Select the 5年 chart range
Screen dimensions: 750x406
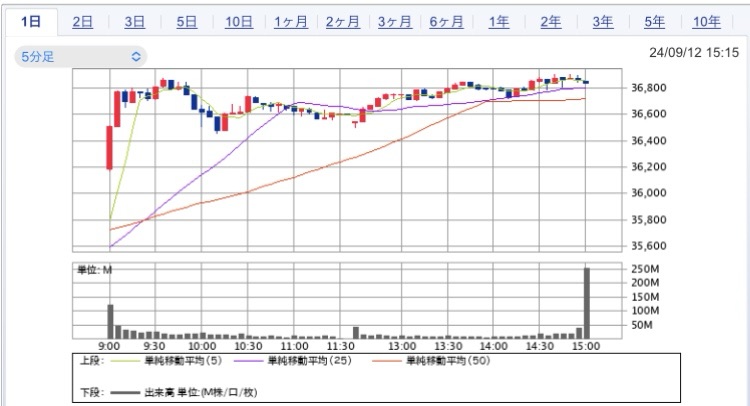tap(654, 22)
